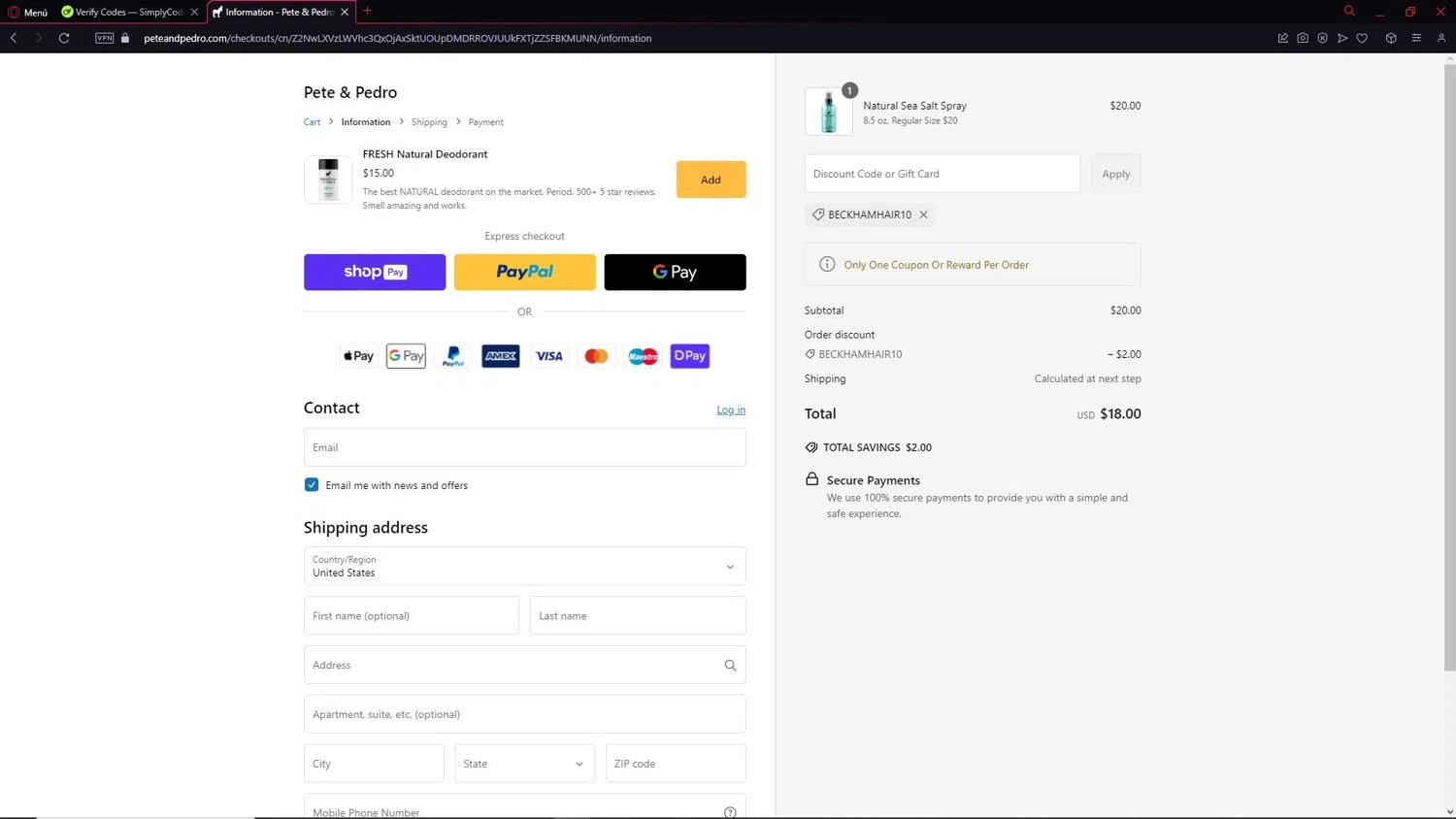Focus the Apartment, suite field
Screen dimensions: 1456x819
[525, 714]
